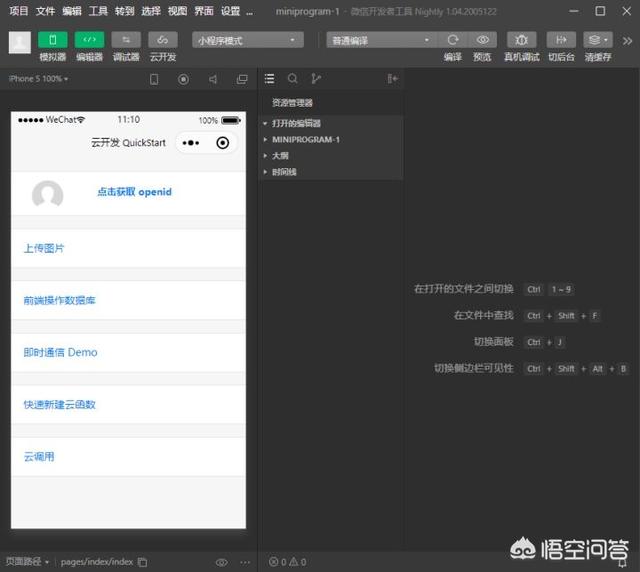Click the simulator phone rotate icon

coord(154,79)
